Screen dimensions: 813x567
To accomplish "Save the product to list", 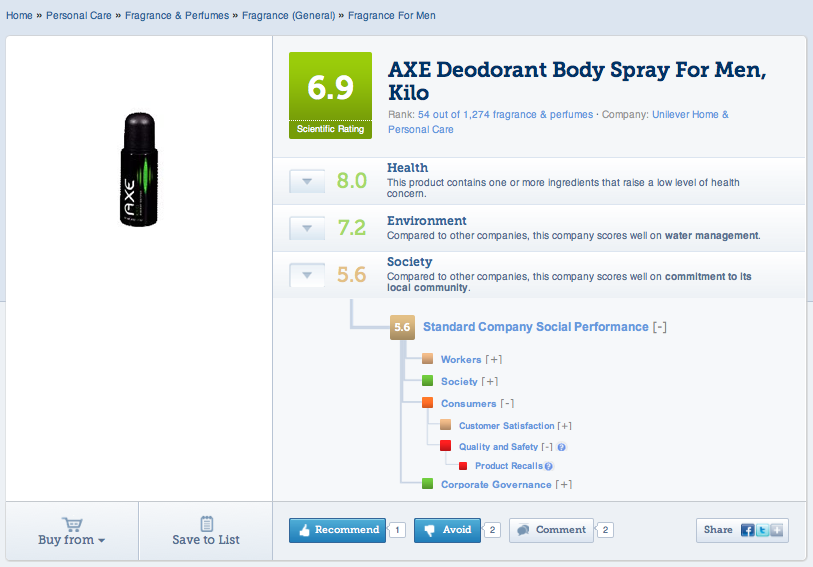I will point(206,531).
